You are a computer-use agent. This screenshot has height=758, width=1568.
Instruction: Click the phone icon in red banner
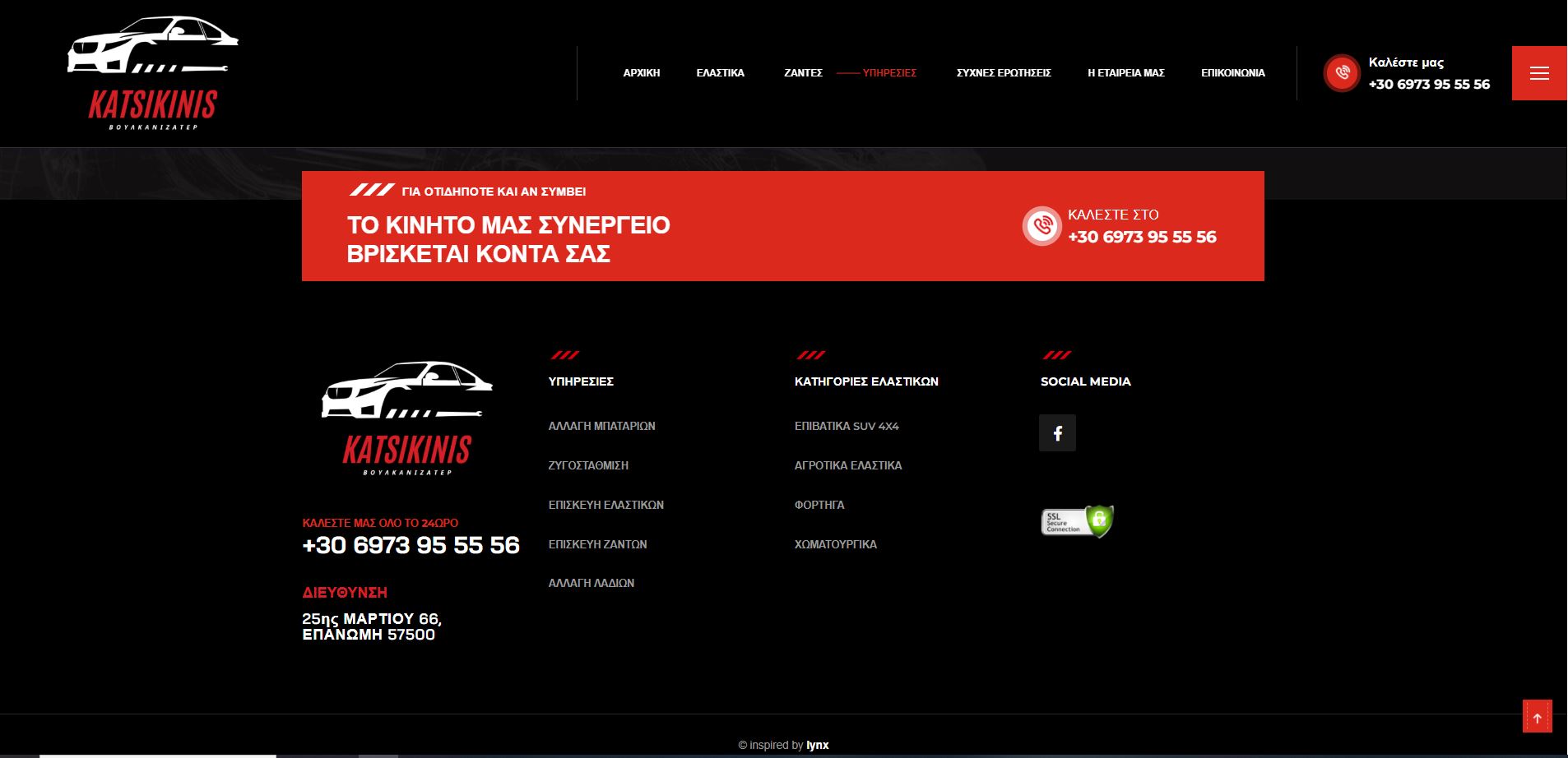(1041, 225)
